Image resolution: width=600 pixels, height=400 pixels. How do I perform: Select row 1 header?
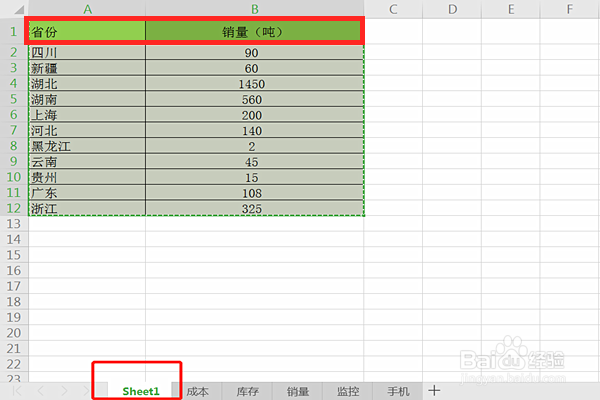(14, 31)
